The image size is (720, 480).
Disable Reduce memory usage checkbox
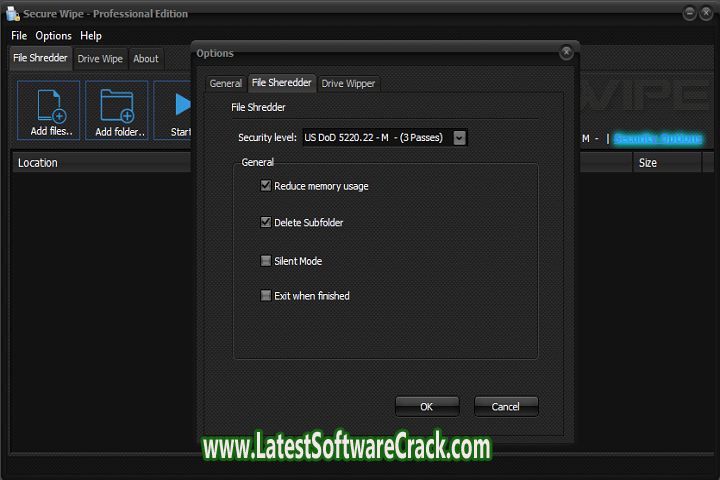(266, 186)
